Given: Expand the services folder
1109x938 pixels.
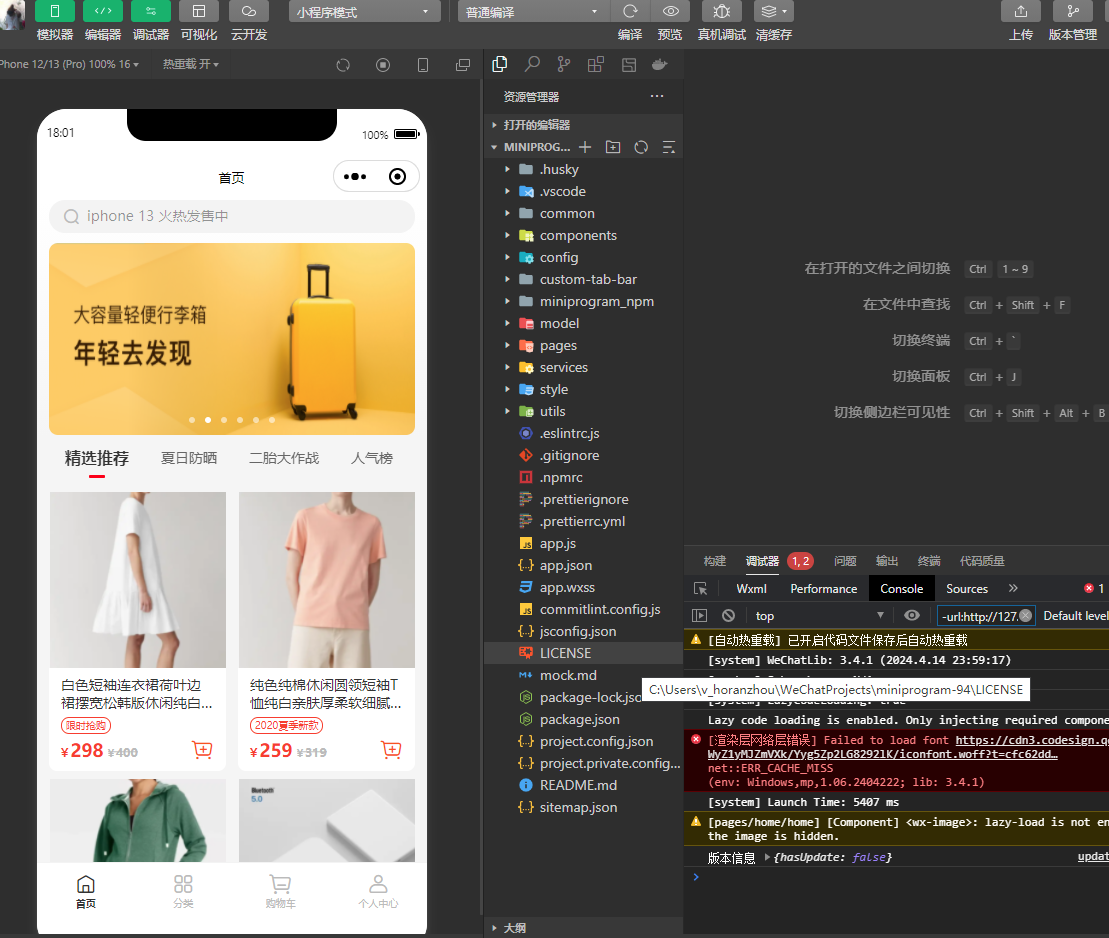Looking at the screenshot, I should 583,368.
